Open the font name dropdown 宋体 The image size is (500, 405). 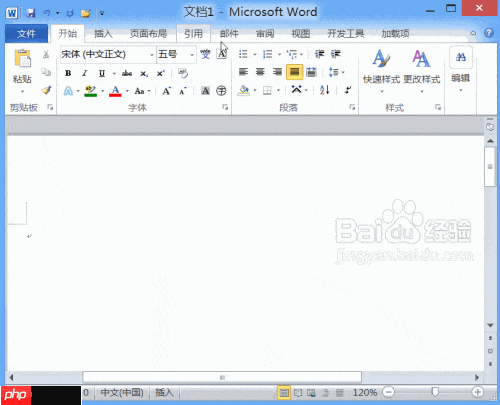[x=152, y=55]
